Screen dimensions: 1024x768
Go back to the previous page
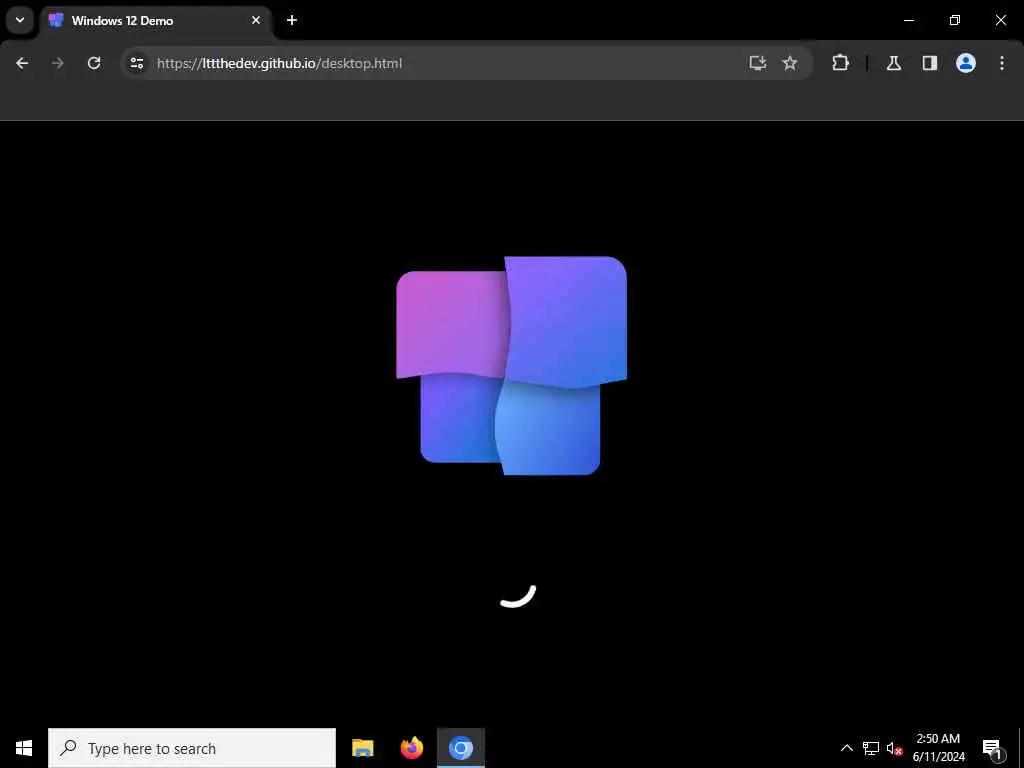click(22, 63)
